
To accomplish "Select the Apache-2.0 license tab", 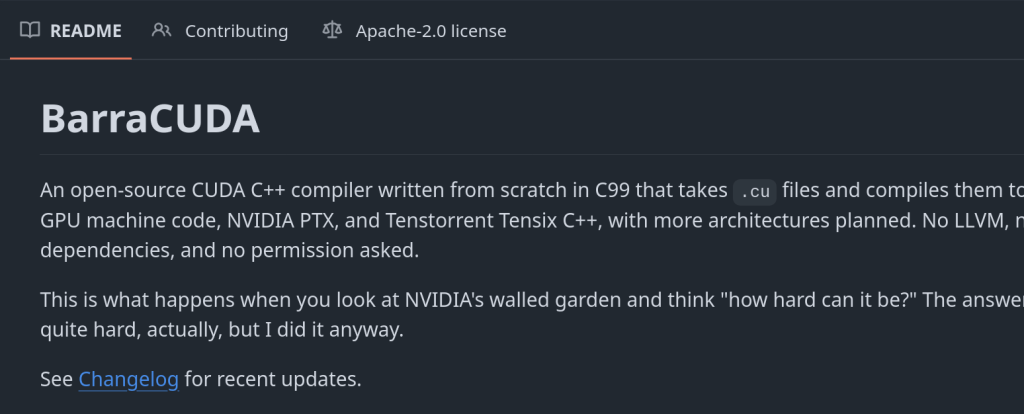I will click(x=430, y=31).
